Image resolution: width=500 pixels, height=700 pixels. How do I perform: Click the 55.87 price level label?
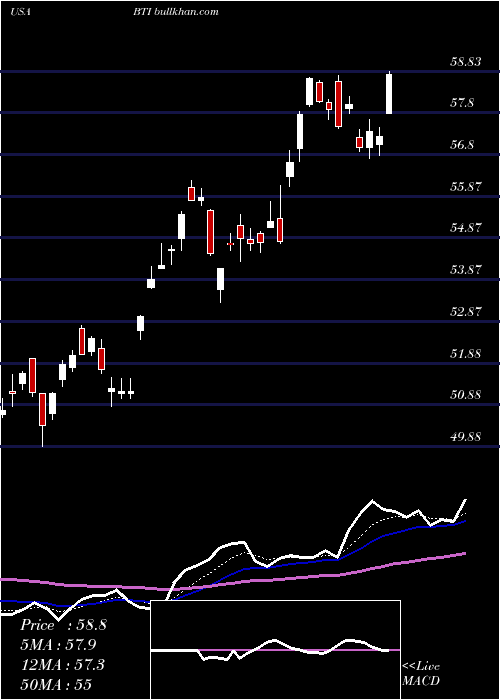click(x=466, y=186)
